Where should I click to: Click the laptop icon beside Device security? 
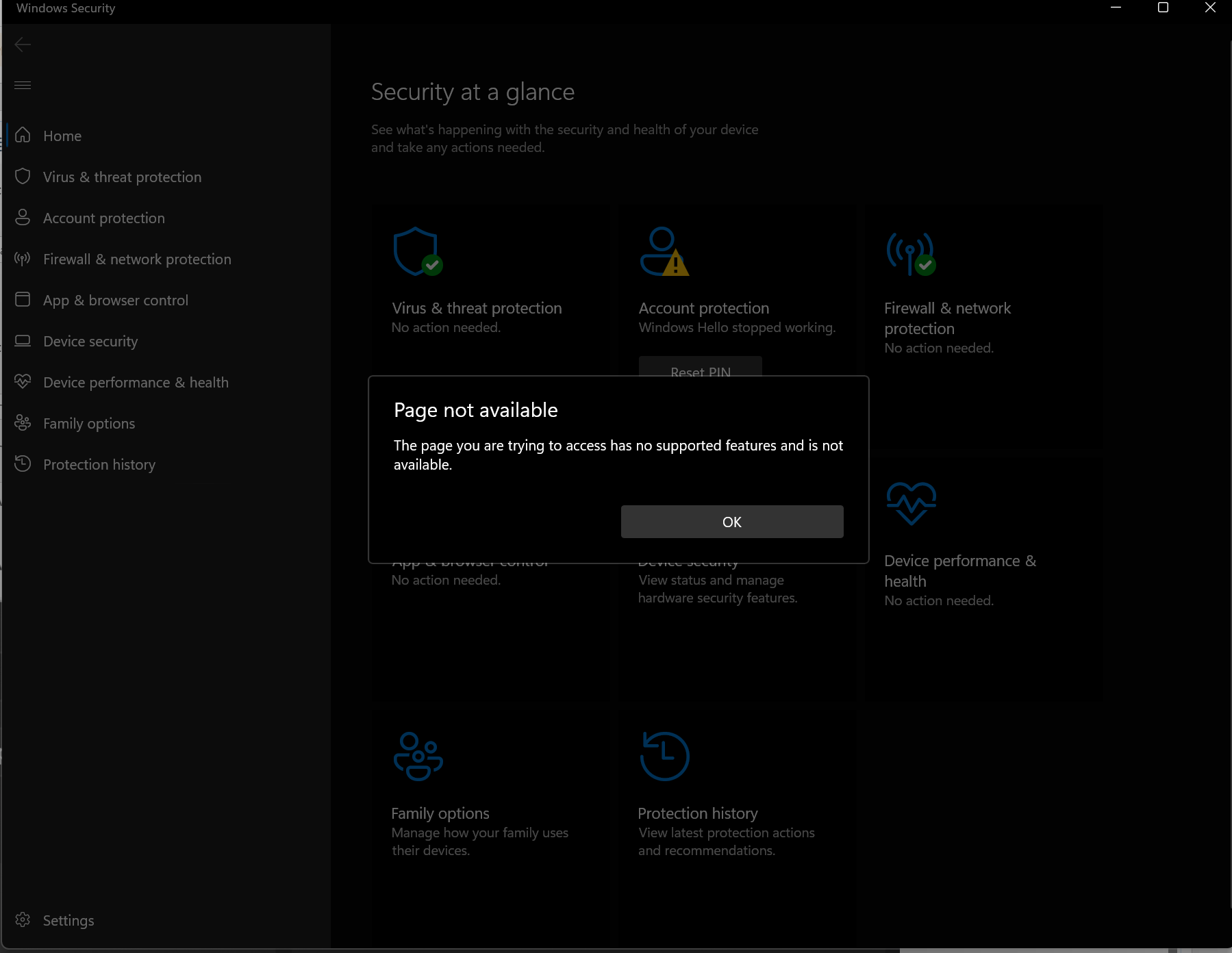click(23, 340)
